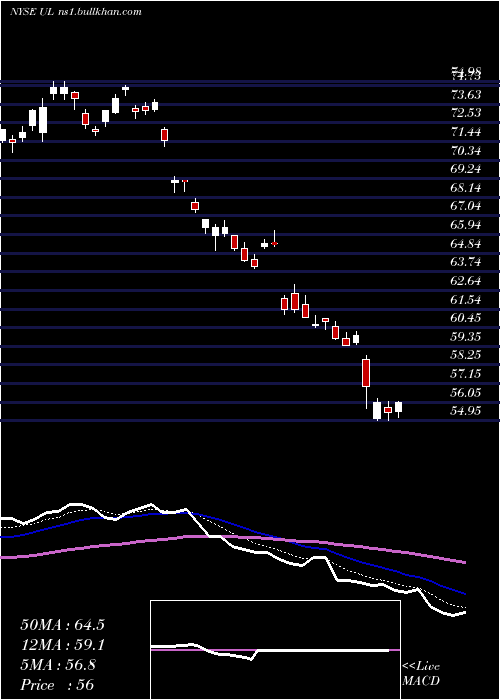Click the 59.35 price axis label
Image resolution: width=500 pixels, height=700 pixels.
coord(466,337)
